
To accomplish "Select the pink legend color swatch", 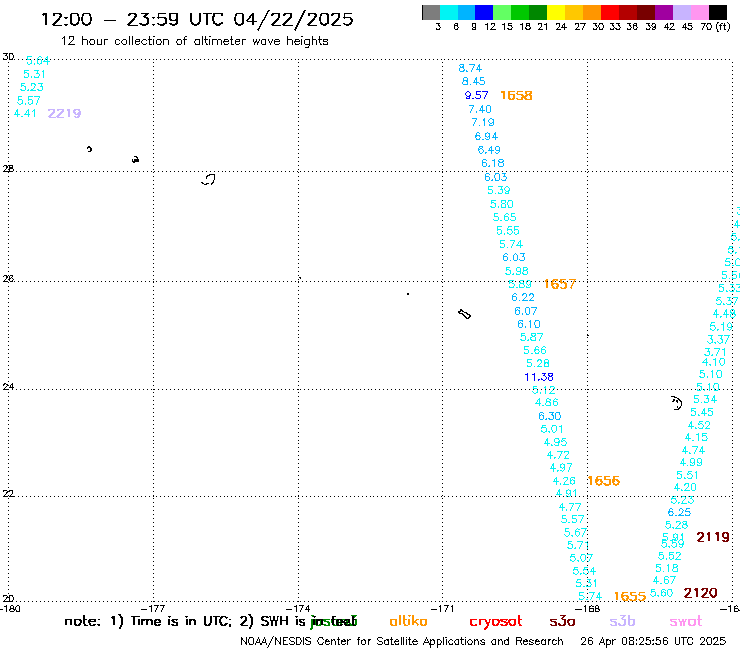I will [700, 12].
